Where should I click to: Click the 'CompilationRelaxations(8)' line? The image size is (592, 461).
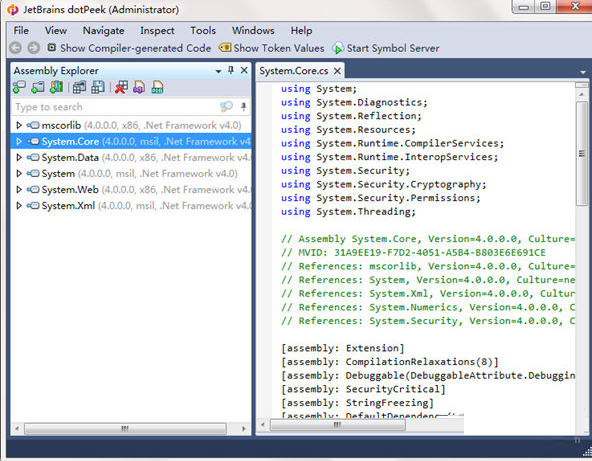pos(390,362)
